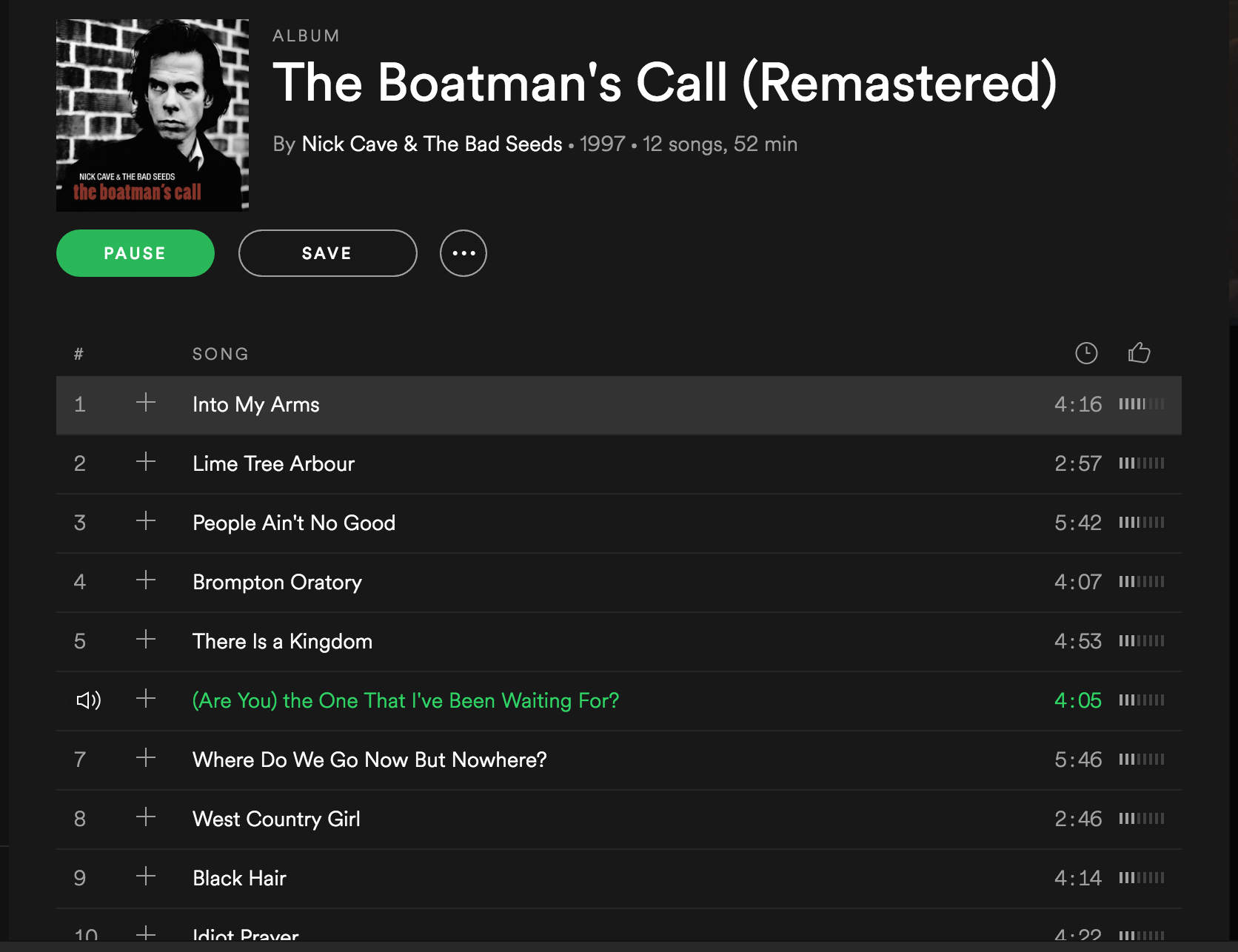
Task: Add Black Hair using its plus icon
Action: pos(146,876)
